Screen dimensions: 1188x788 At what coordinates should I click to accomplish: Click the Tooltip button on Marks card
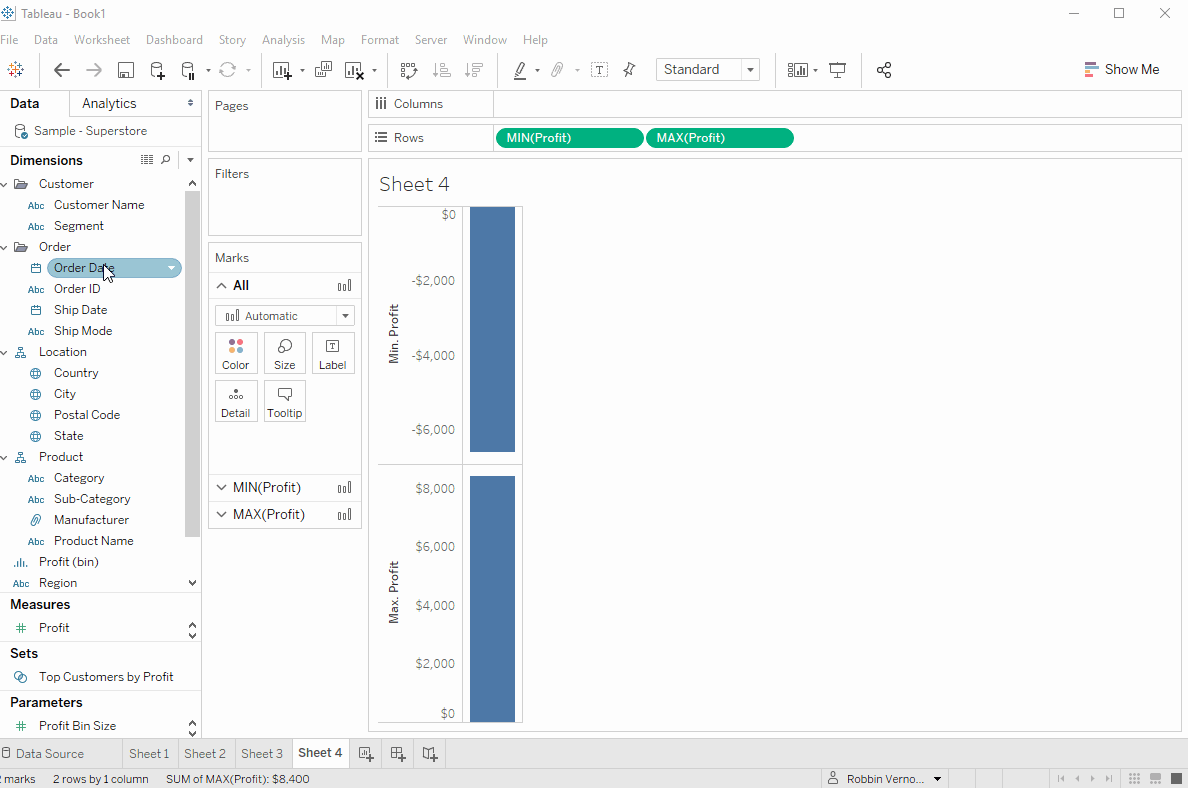[285, 401]
